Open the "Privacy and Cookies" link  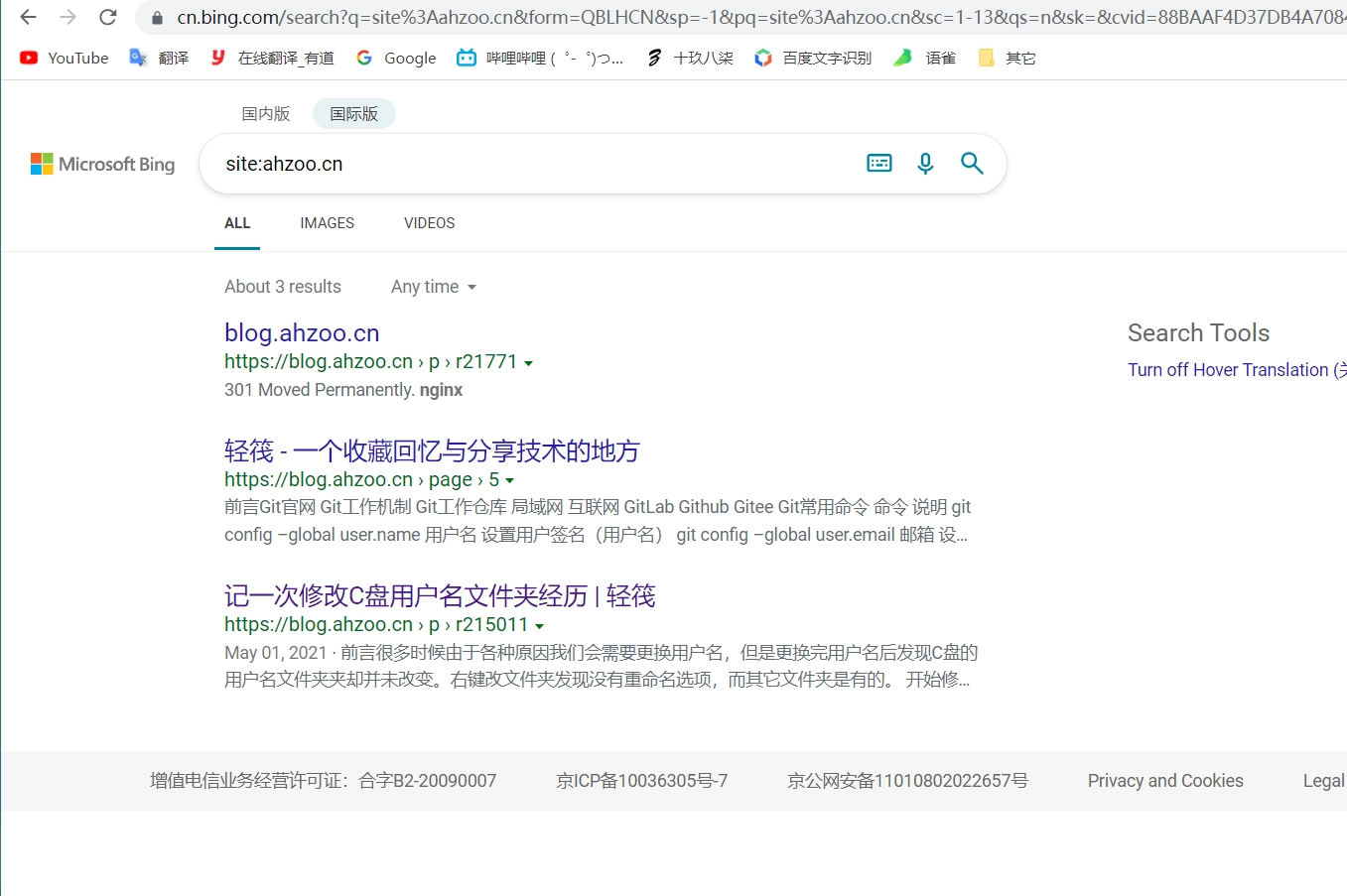(1164, 781)
